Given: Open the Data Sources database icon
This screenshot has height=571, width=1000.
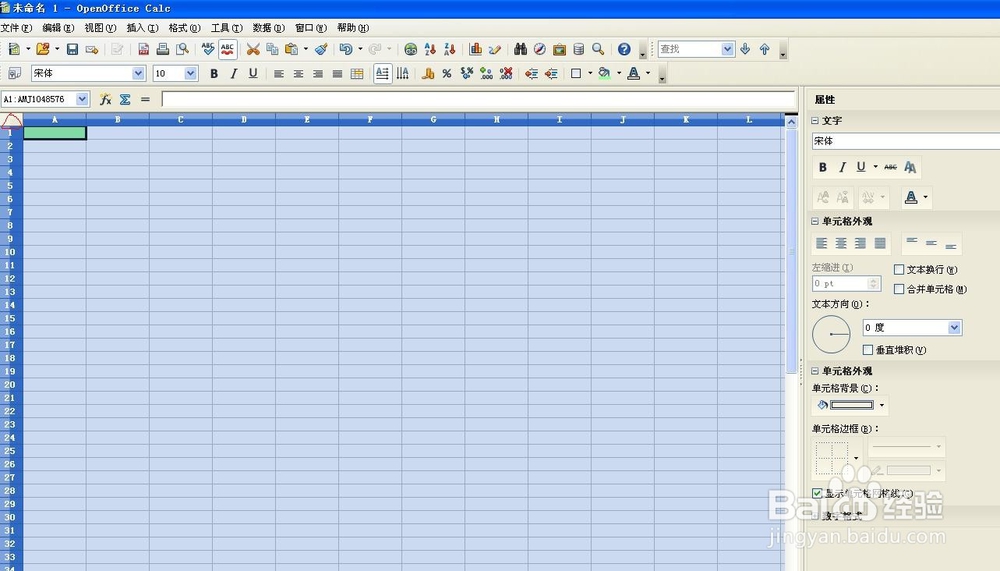Looking at the screenshot, I should [x=578, y=49].
